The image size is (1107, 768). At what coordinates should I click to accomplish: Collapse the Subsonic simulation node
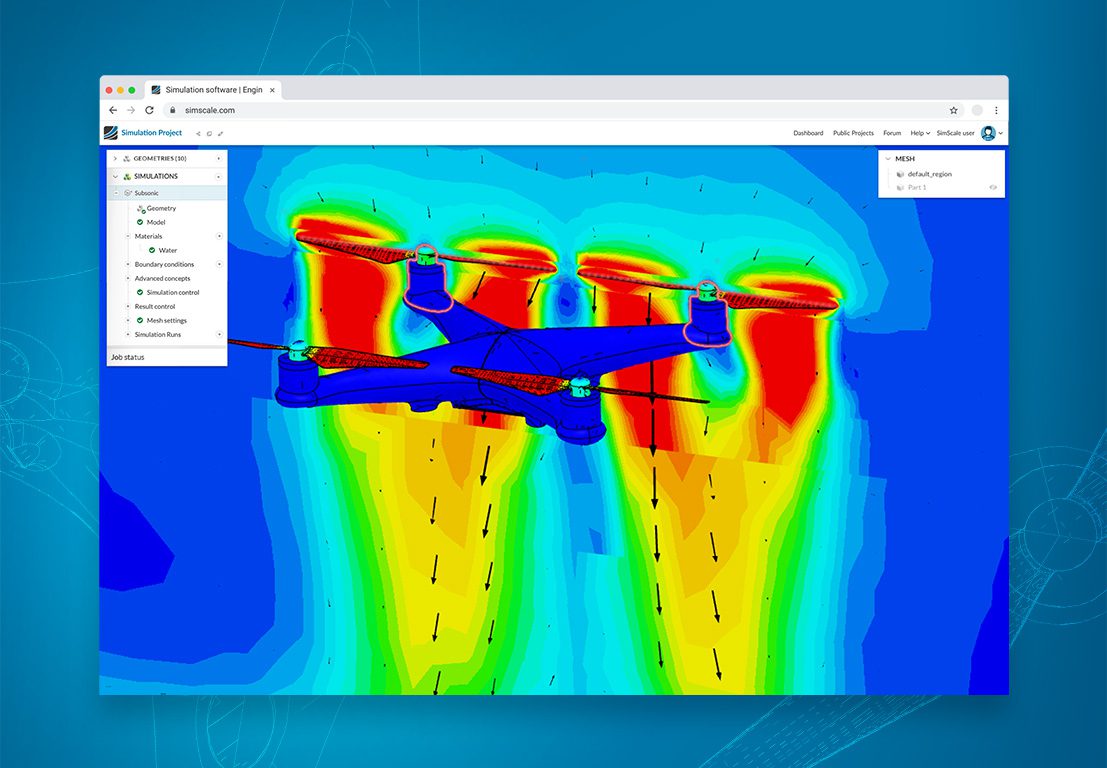(116, 193)
